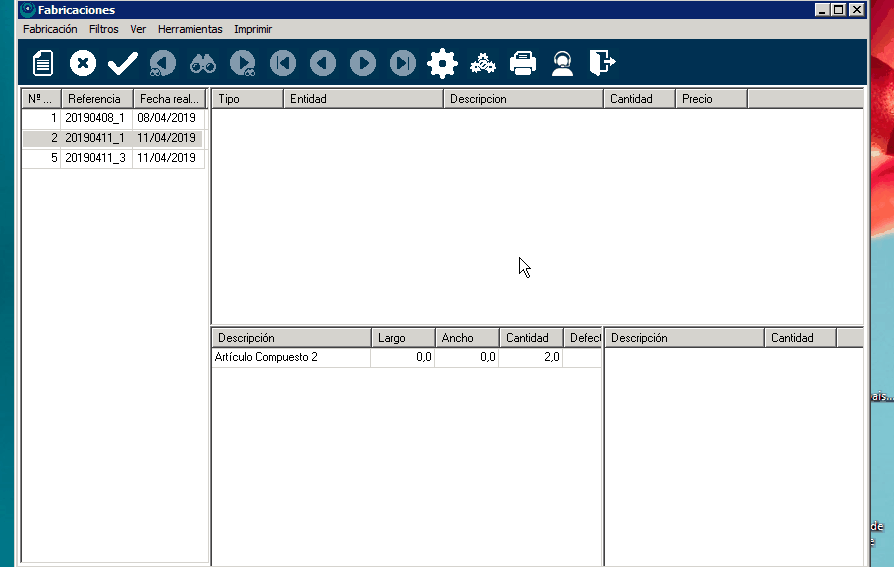The image size is (894, 567).
Task: Click the binoculars search icon
Action: click(203, 64)
